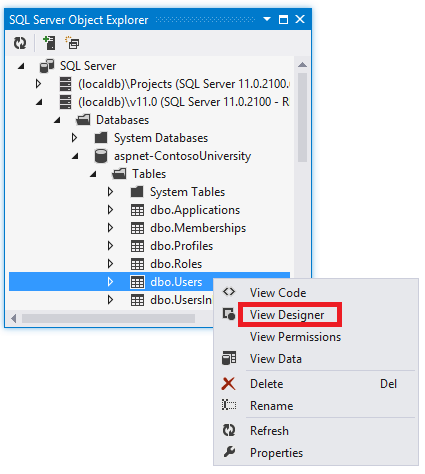Image resolution: width=425 pixels, height=474 pixels.
Task: Click the vertical scrollbar up arrow
Action: point(302,65)
